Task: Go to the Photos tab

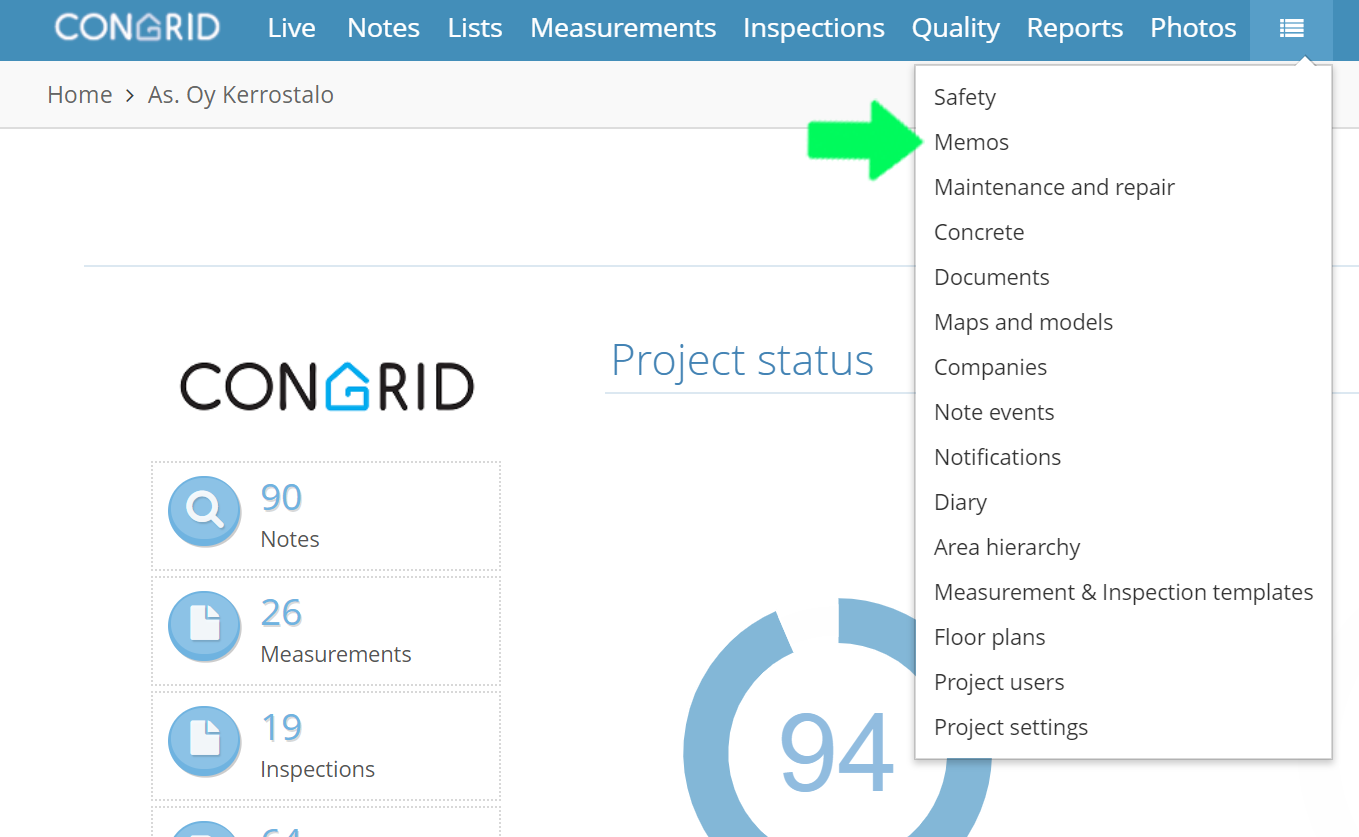Action: [x=1193, y=28]
